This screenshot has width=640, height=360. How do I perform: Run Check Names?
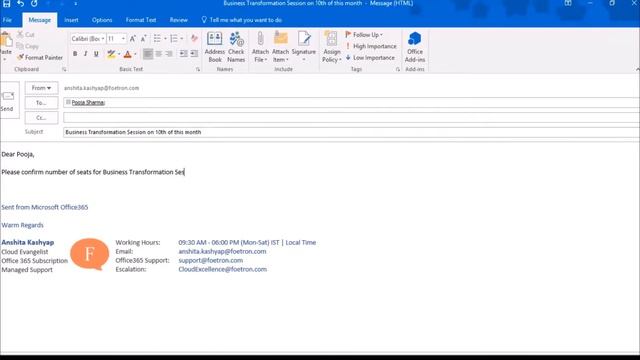tap(236, 47)
